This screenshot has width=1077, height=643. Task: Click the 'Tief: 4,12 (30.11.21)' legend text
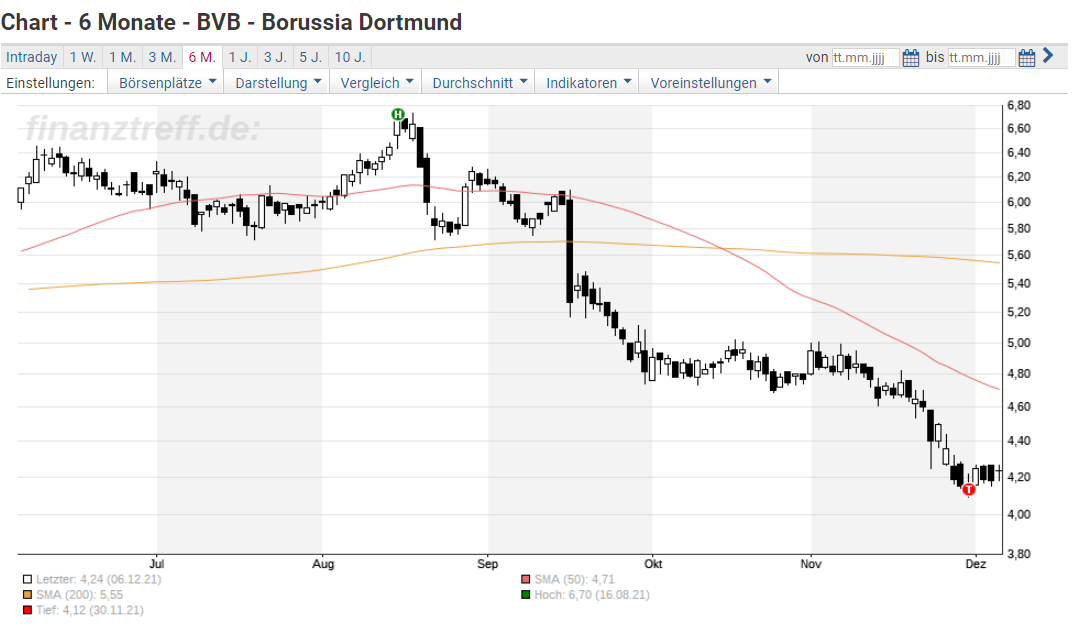pyautogui.click(x=89, y=610)
